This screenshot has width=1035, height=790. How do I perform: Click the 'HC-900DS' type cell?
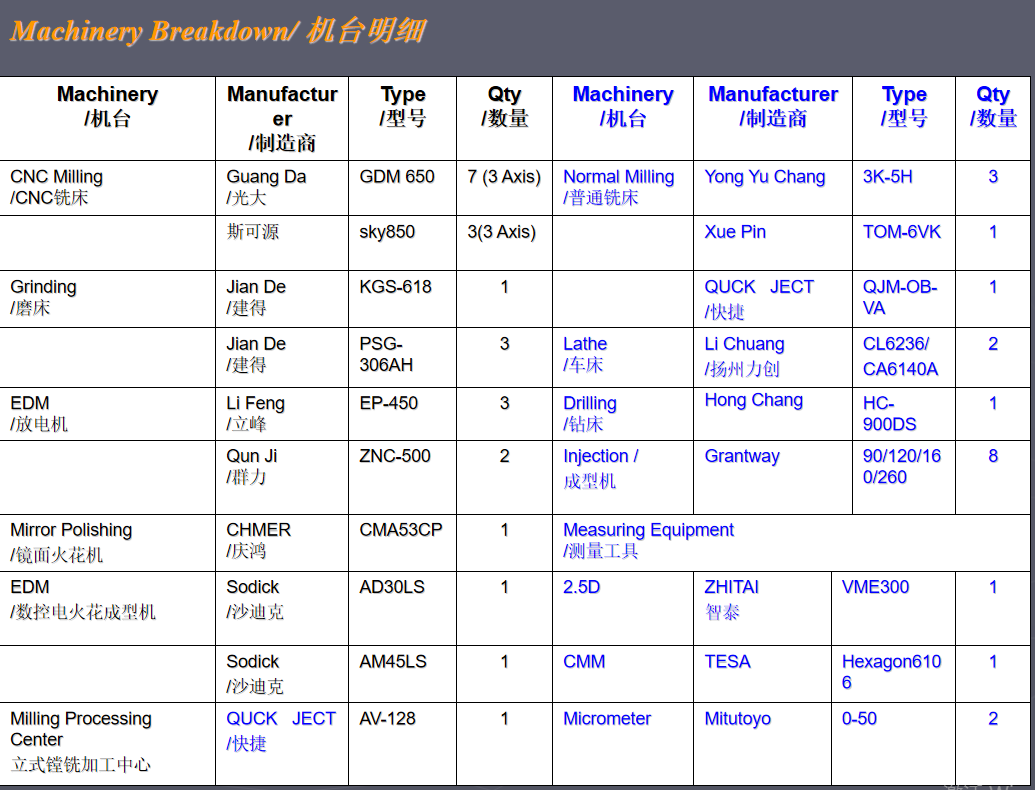(x=904, y=414)
